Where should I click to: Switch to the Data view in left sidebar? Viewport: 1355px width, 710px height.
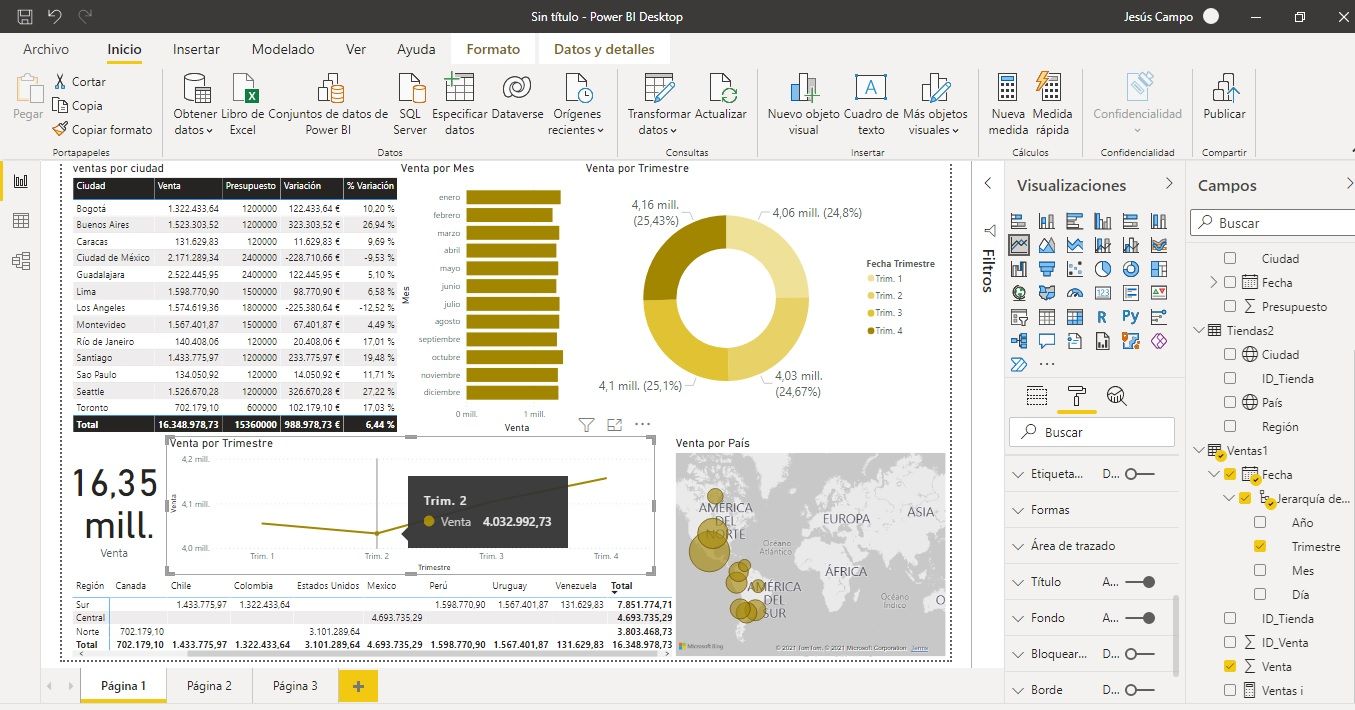coord(20,221)
